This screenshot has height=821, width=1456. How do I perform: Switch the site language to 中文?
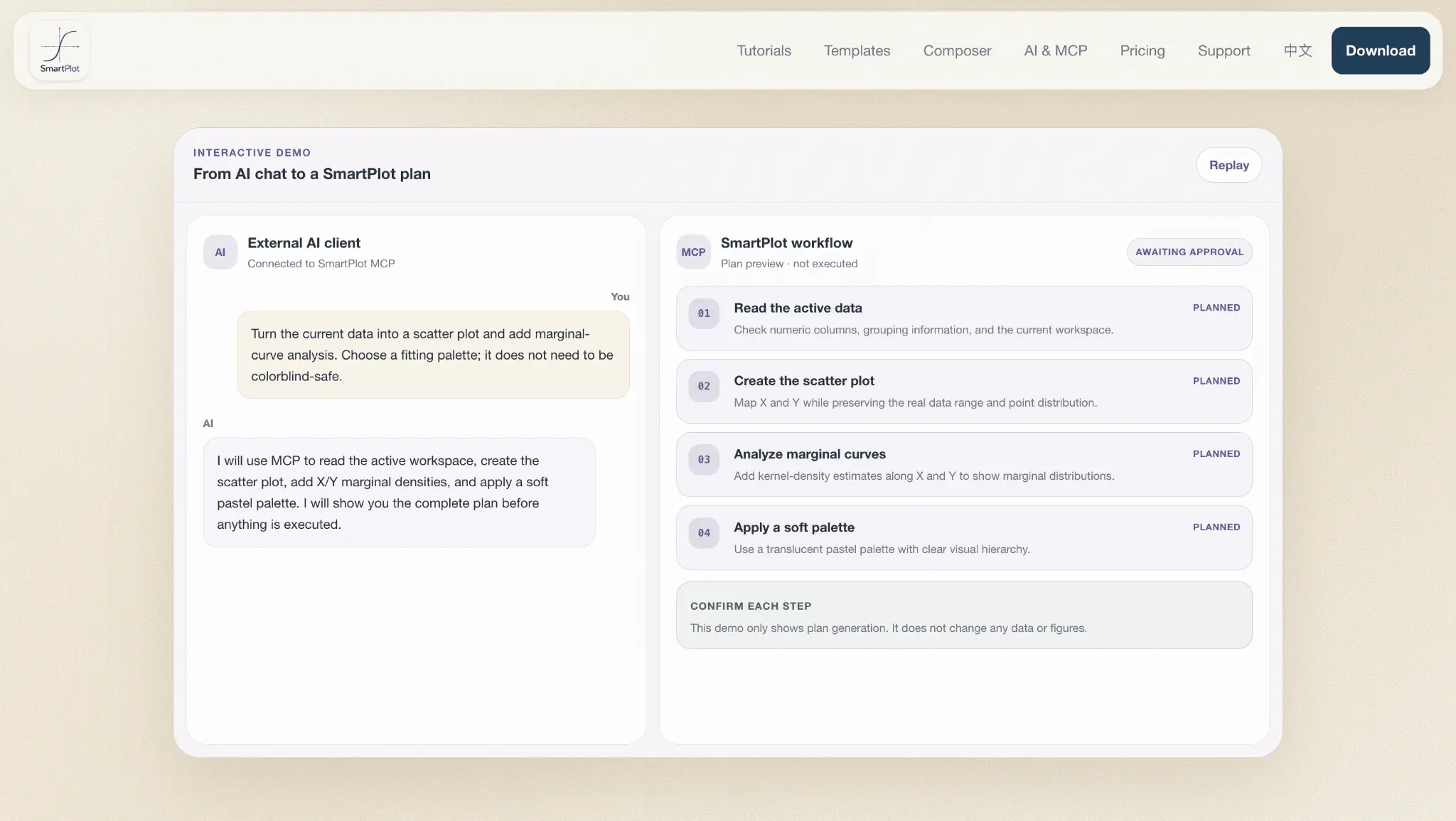coord(1297,50)
